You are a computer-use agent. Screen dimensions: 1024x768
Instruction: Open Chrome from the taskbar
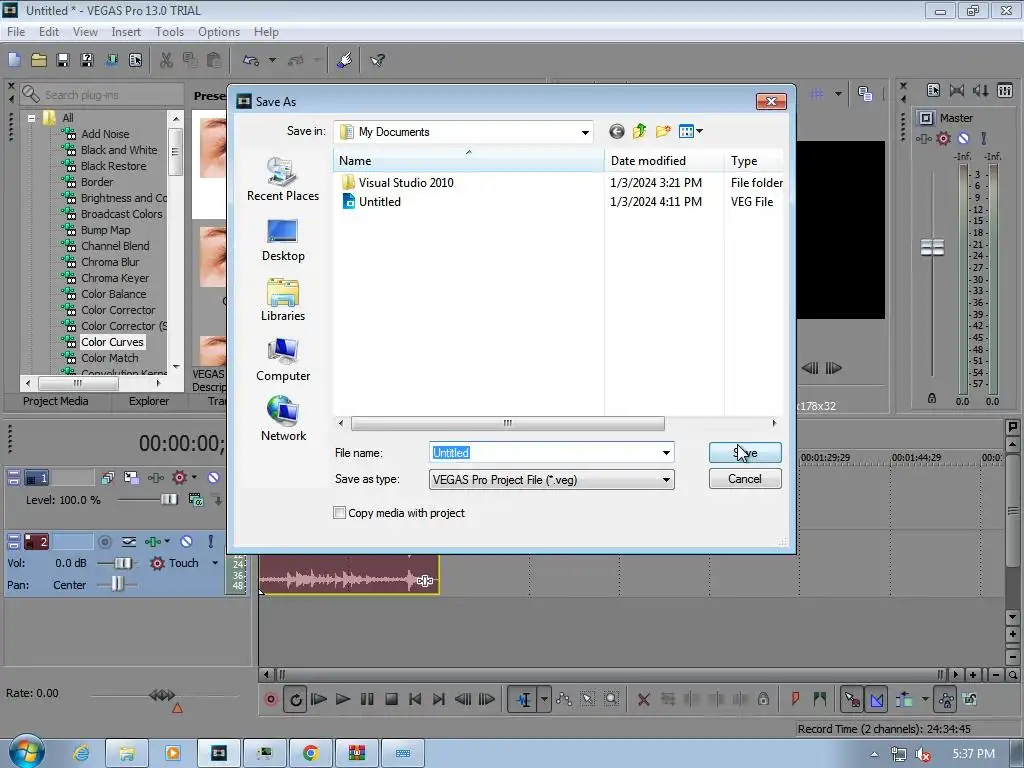tap(311, 753)
